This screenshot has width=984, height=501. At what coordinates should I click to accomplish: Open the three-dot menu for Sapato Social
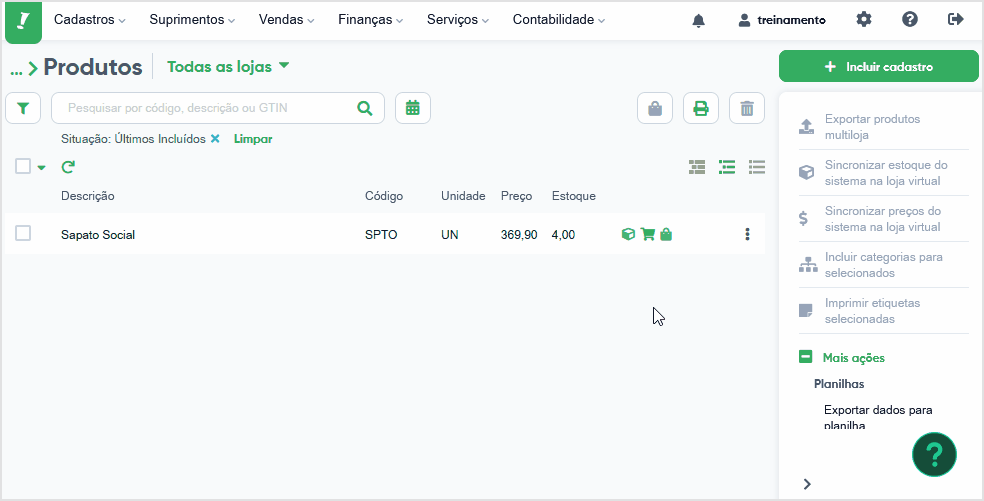click(747, 234)
